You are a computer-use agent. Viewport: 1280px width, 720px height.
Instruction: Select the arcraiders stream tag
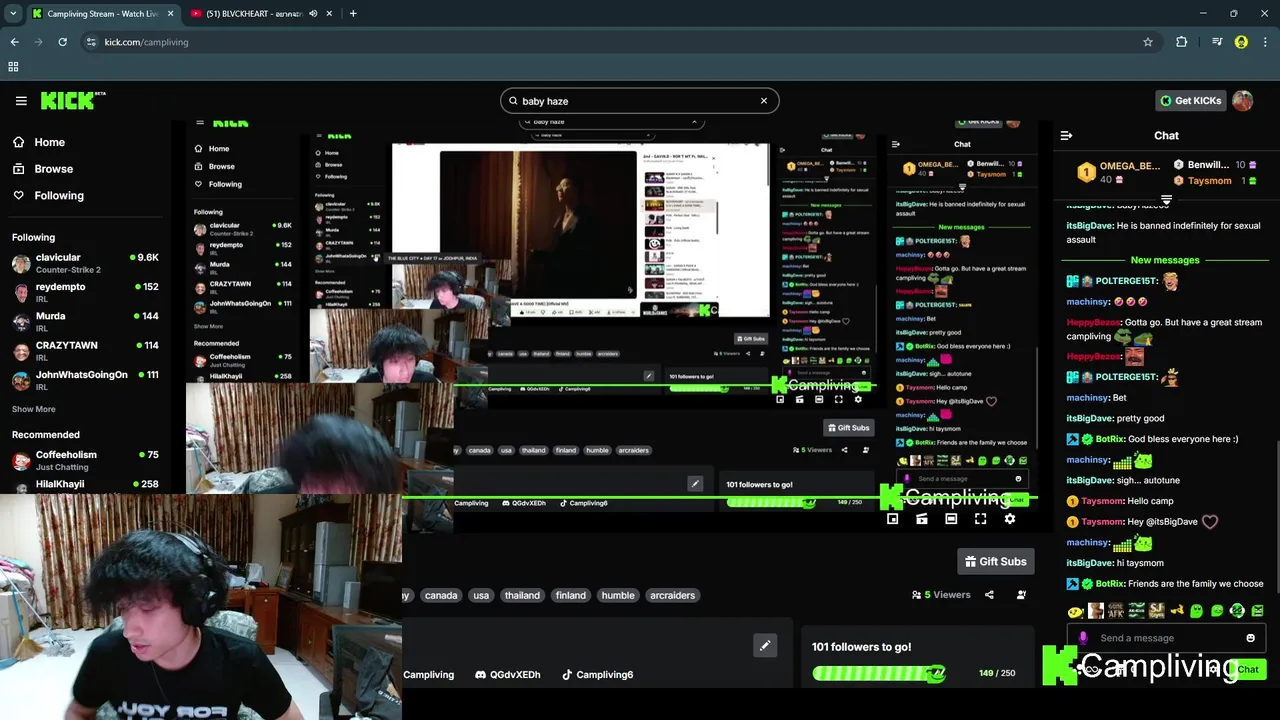(x=672, y=595)
